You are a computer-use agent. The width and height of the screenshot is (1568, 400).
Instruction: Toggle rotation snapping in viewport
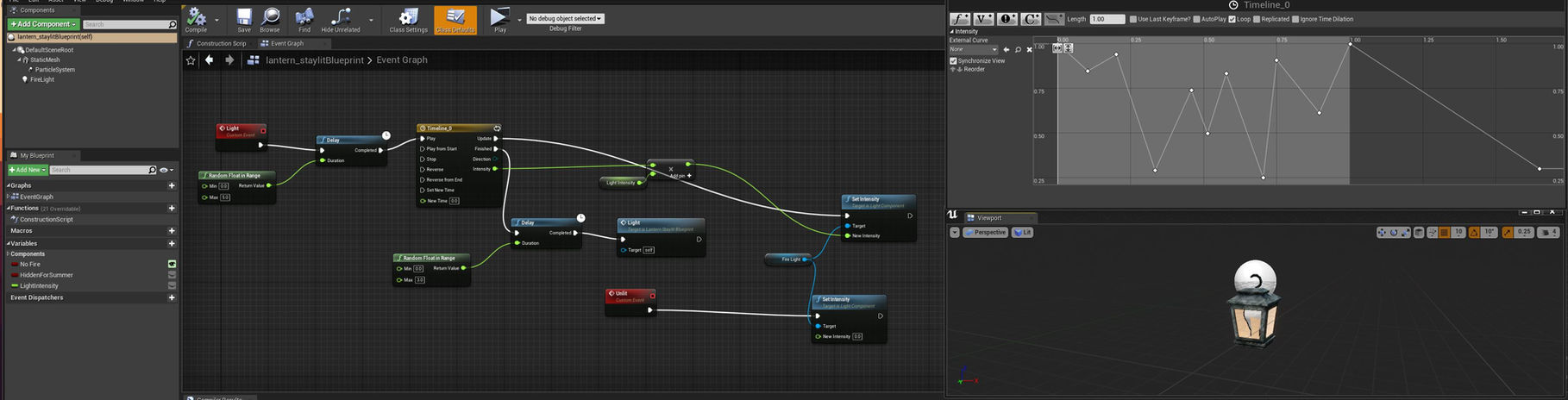(x=1475, y=232)
